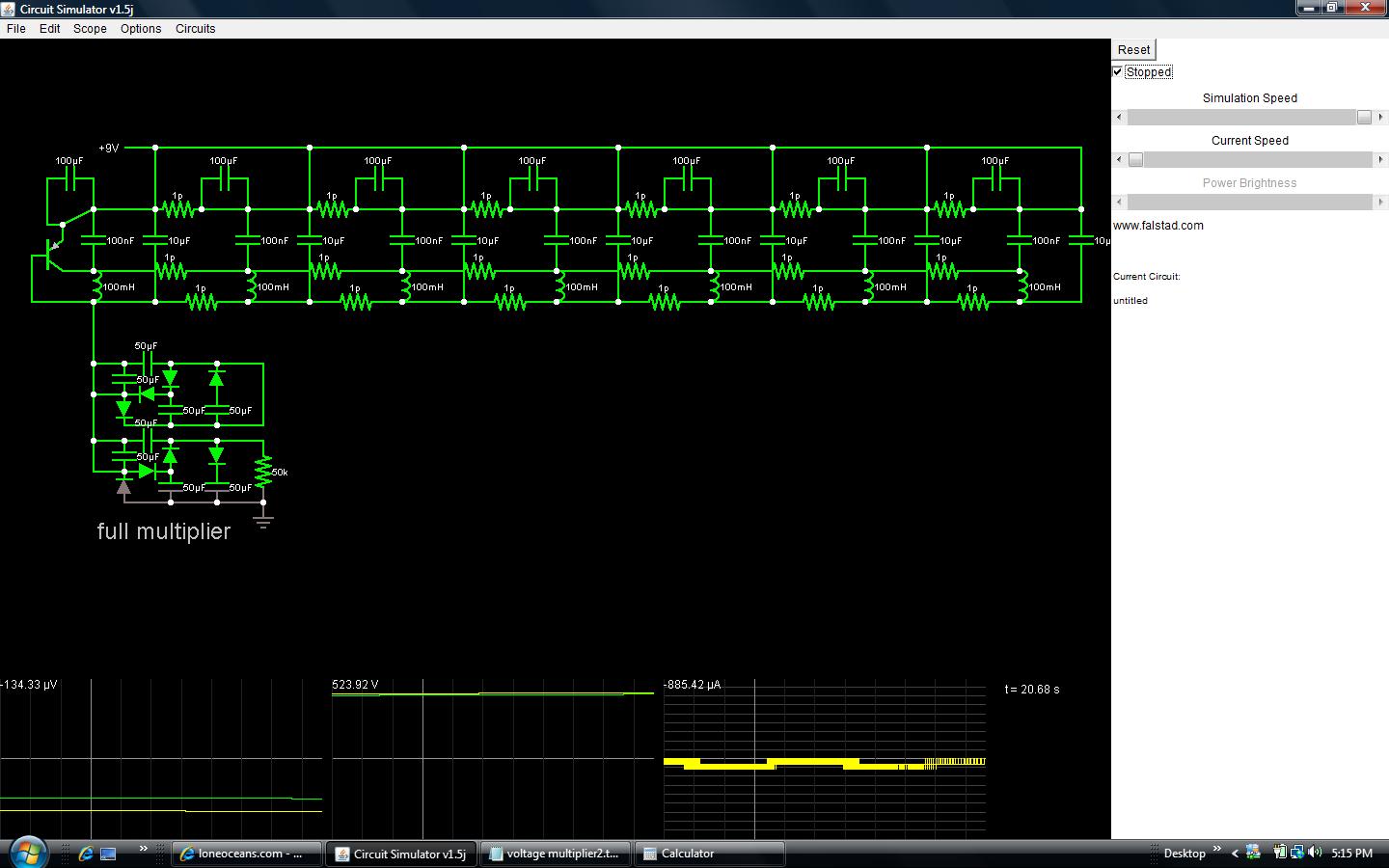The height and width of the screenshot is (868, 1389).
Task: Open the network status tray icon
Action: pyautogui.click(x=1297, y=853)
